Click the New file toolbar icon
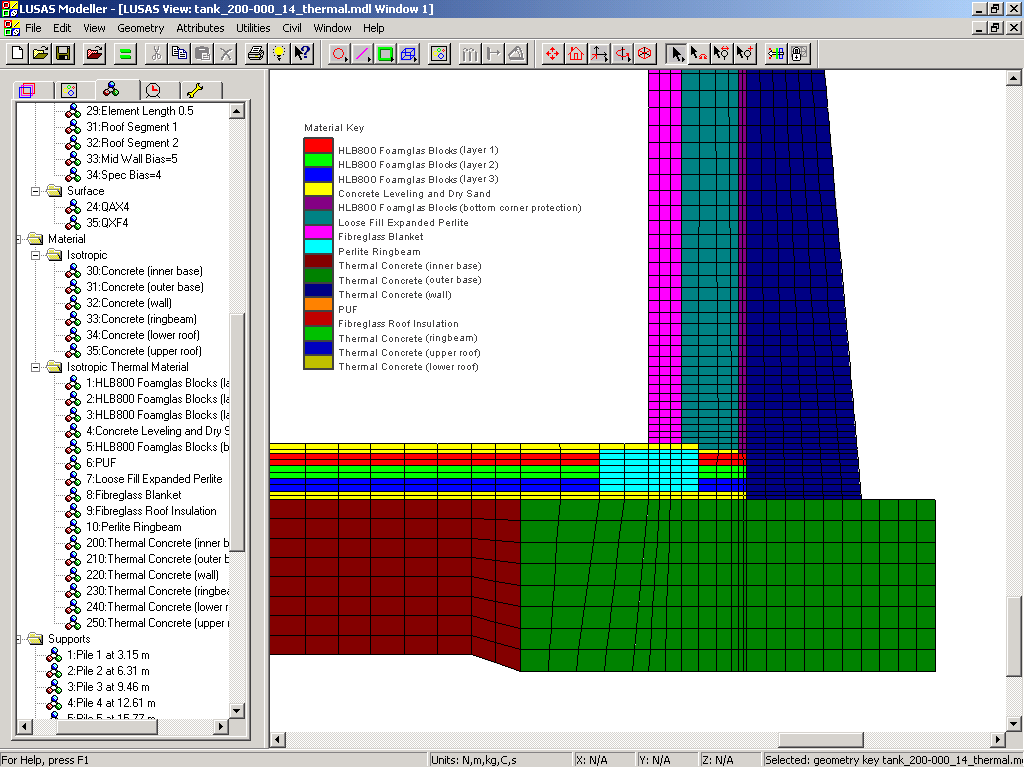Viewport: 1024px width, 768px height. click(18, 53)
